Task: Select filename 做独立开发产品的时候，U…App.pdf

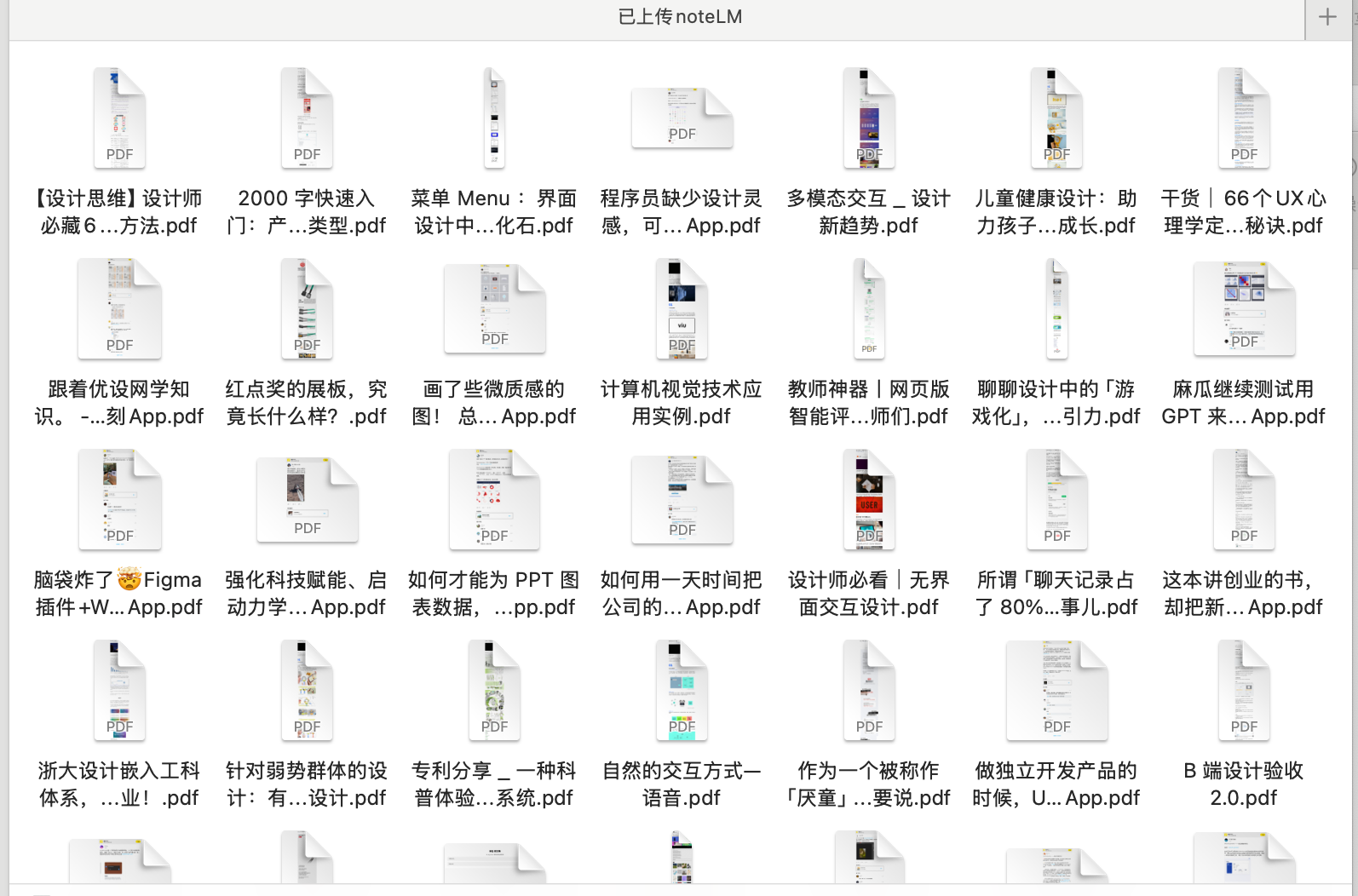Action: point(1056,784)
